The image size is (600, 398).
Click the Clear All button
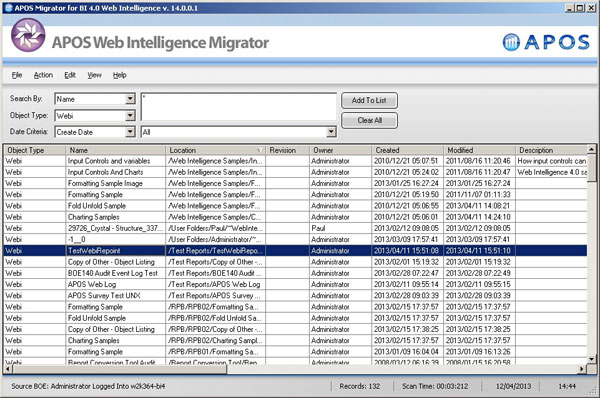(369, 120)
